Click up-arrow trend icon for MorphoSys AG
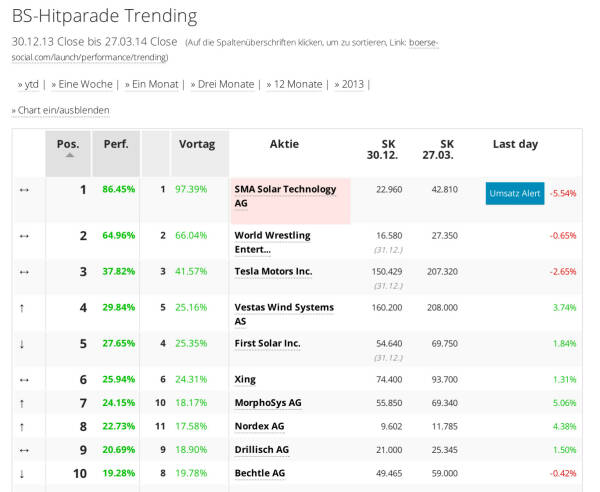Screen dimensions: 600x492 (23, 403)
